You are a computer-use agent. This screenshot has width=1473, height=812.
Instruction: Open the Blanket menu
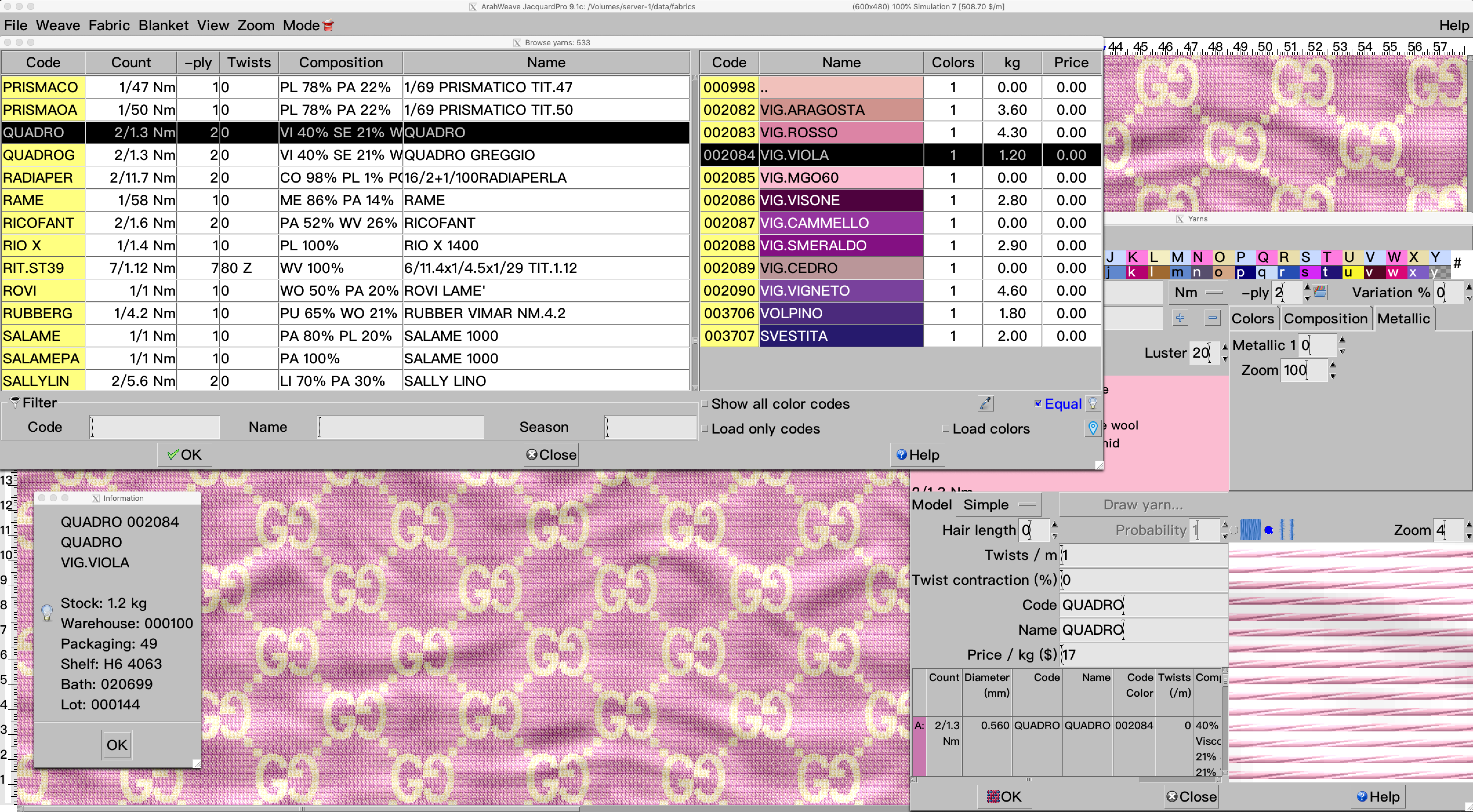163,25
